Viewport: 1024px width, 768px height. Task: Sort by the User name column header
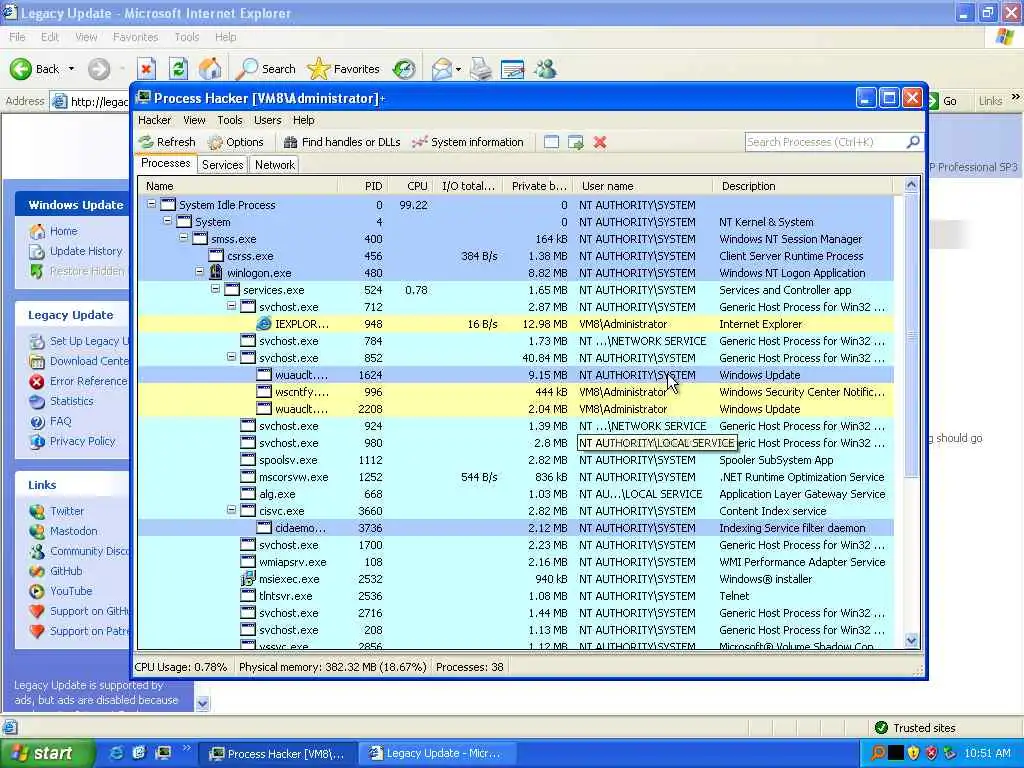pos(643,186)
